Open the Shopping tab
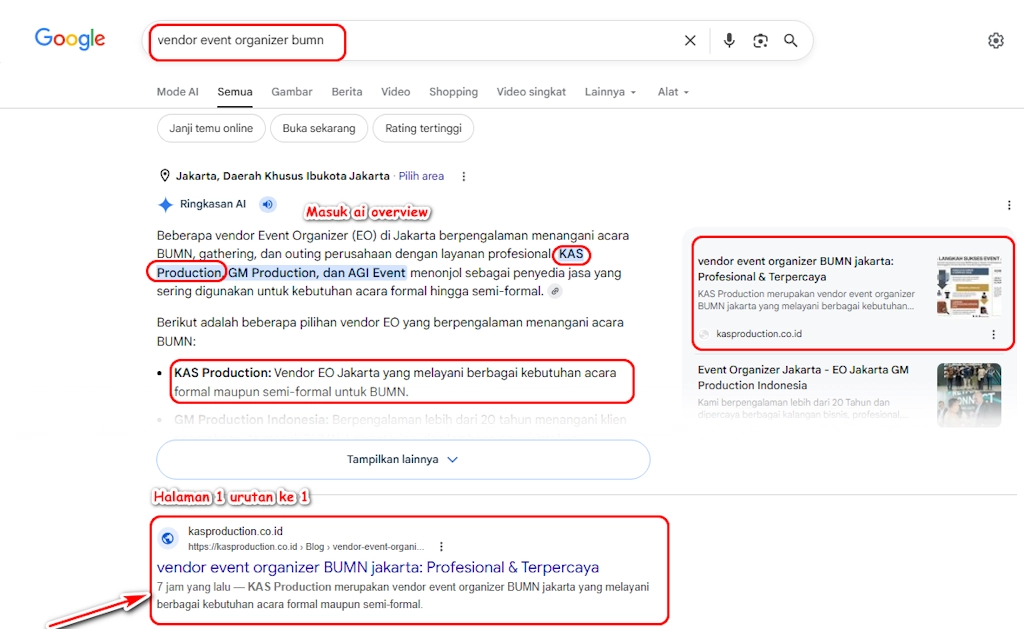 [x=453, y=92]
